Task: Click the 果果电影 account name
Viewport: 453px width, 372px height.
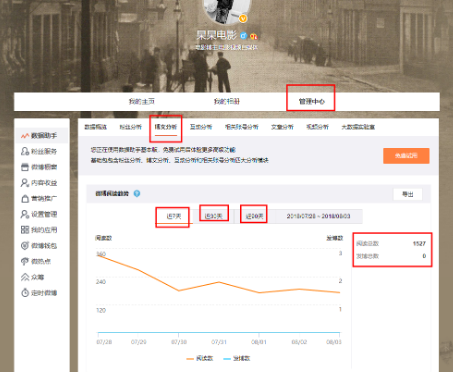Action: coord(217,35)
